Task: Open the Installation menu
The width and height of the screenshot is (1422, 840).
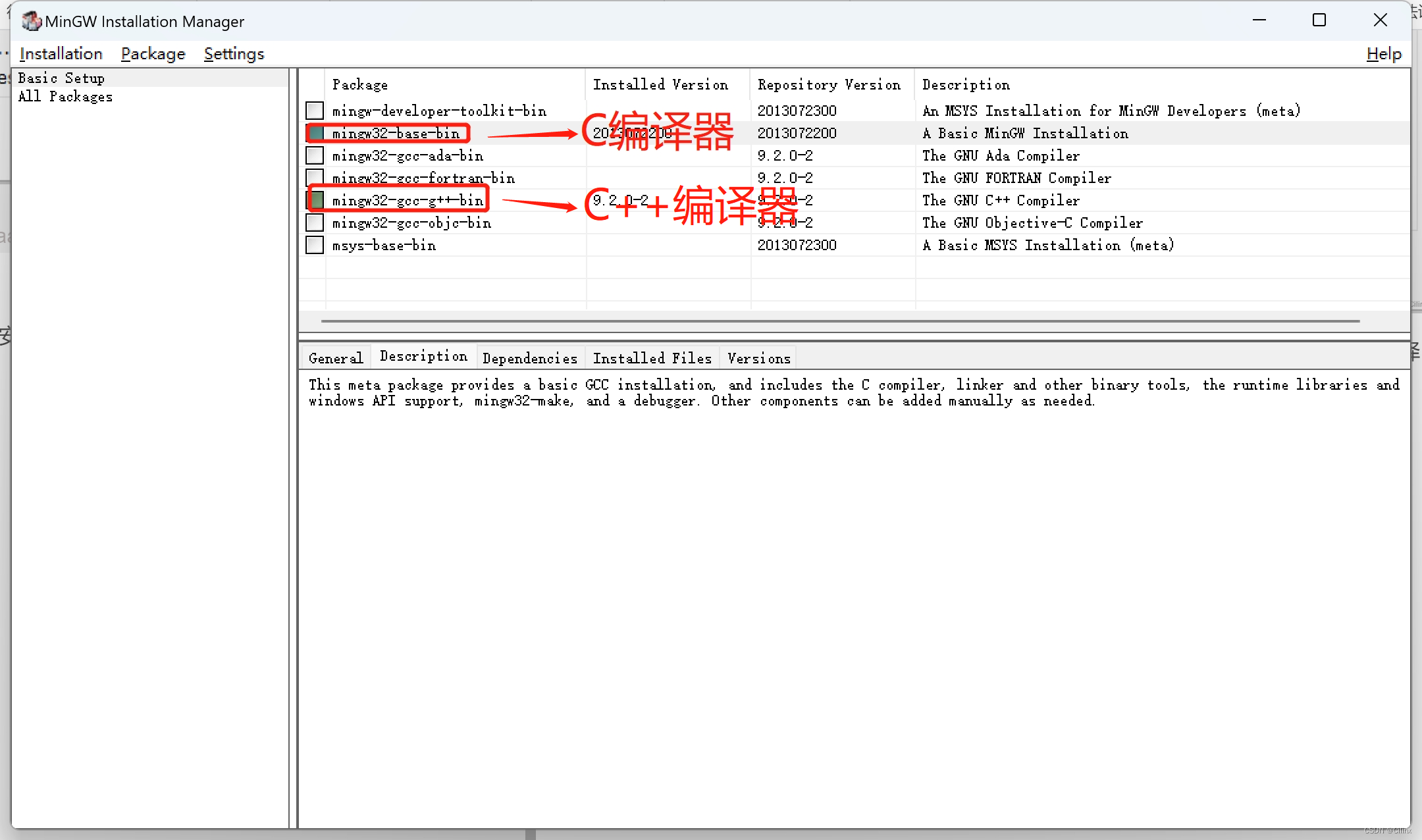Action: [x=61, y=54]
